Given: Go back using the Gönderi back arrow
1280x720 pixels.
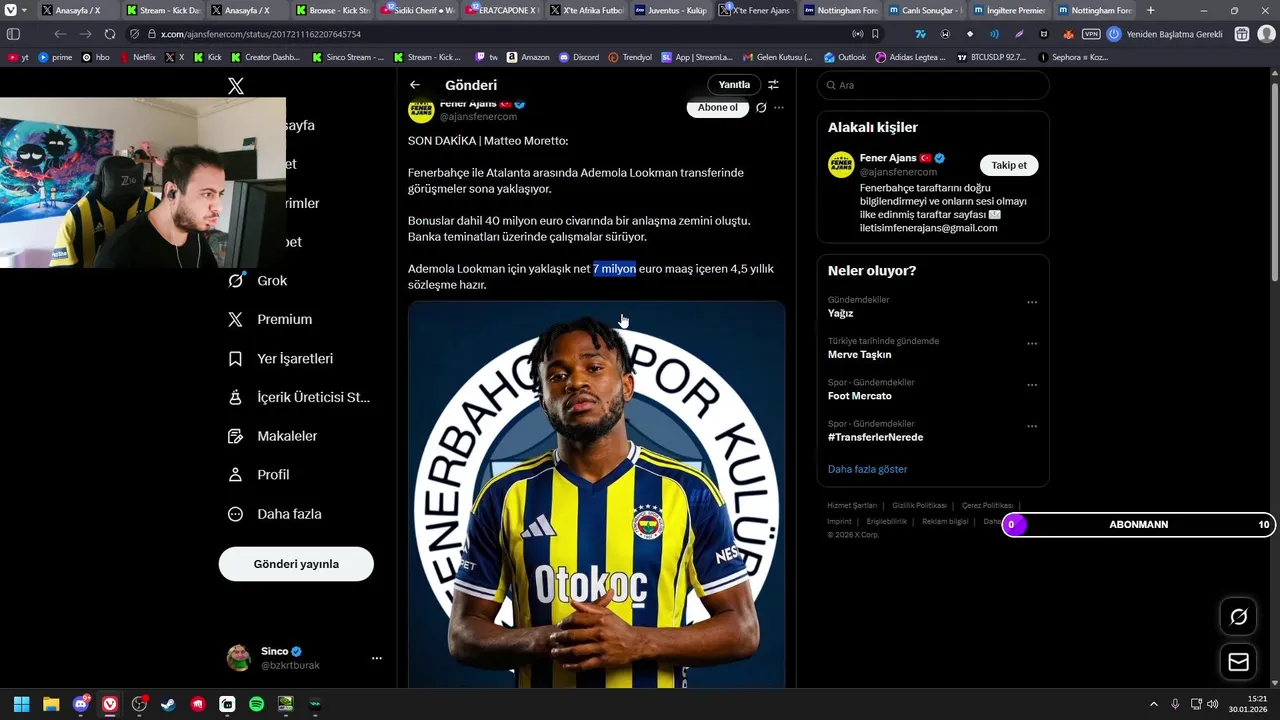Looking at the screenshot, I should [x=415, y=85].
